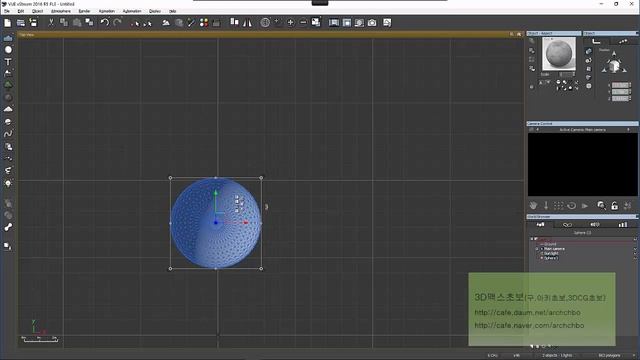Click the Copy icon in toolbar
640x360 pixels.
(x=64, y=23)
